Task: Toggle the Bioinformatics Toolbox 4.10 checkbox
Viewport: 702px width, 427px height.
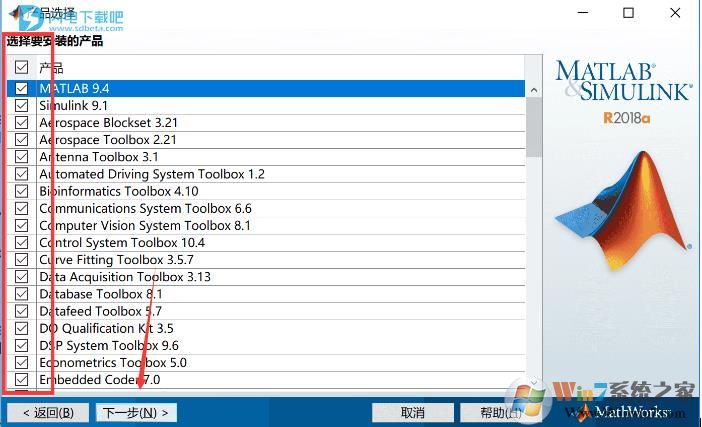Action: [x=21, y=191]
